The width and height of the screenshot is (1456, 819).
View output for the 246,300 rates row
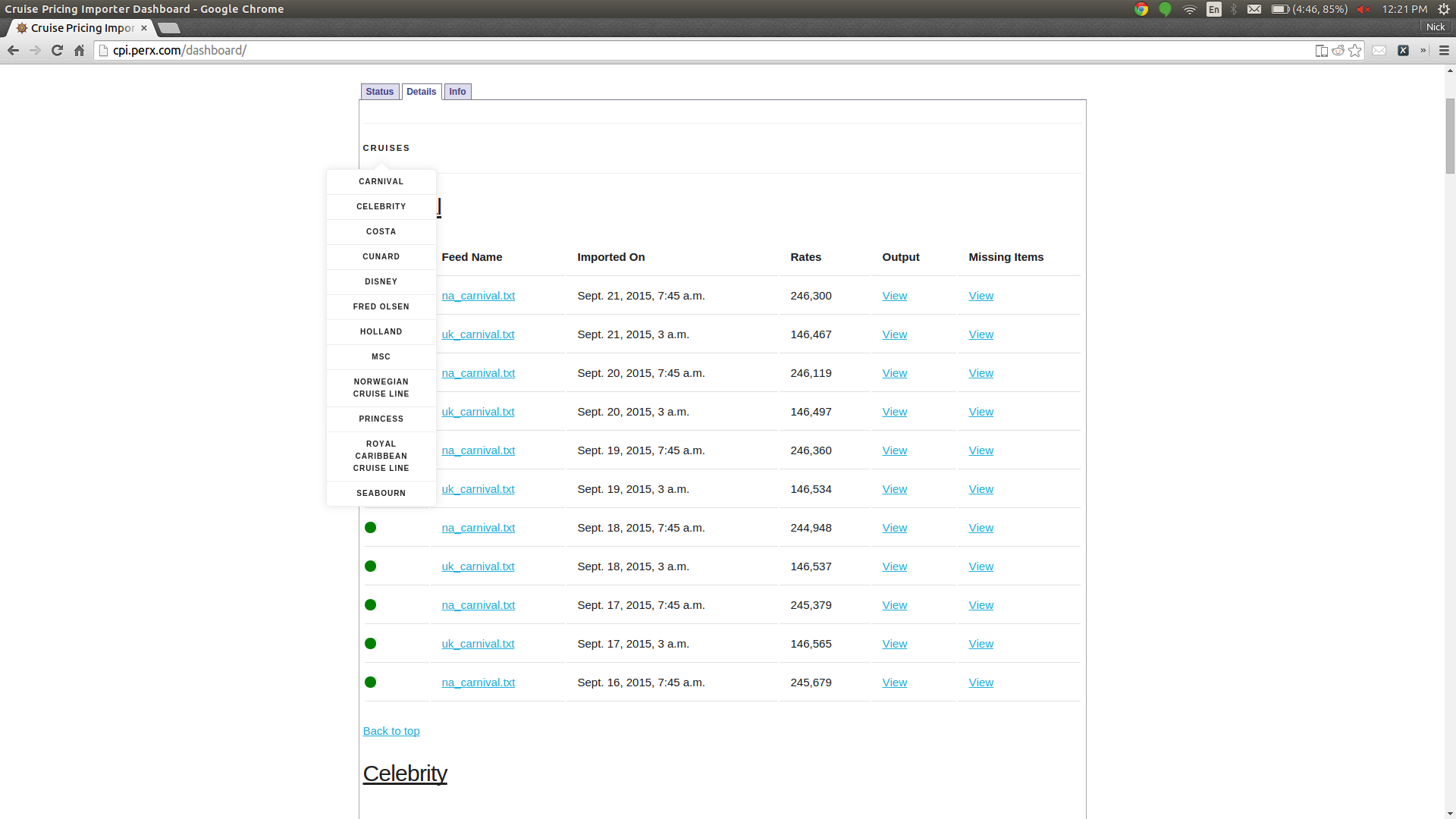click(895, 296)
